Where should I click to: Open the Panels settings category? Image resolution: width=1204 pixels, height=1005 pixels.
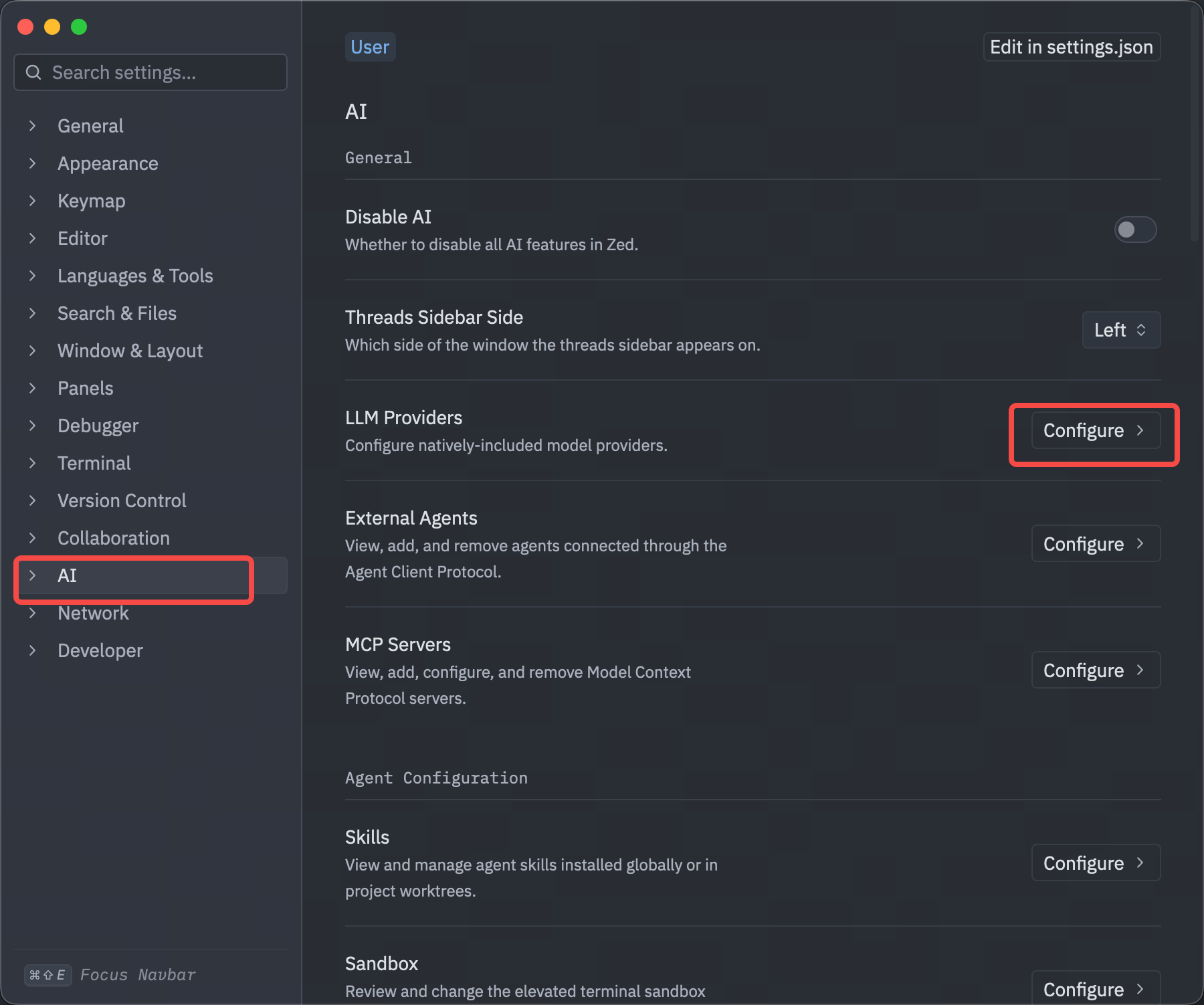pos(150,388)
